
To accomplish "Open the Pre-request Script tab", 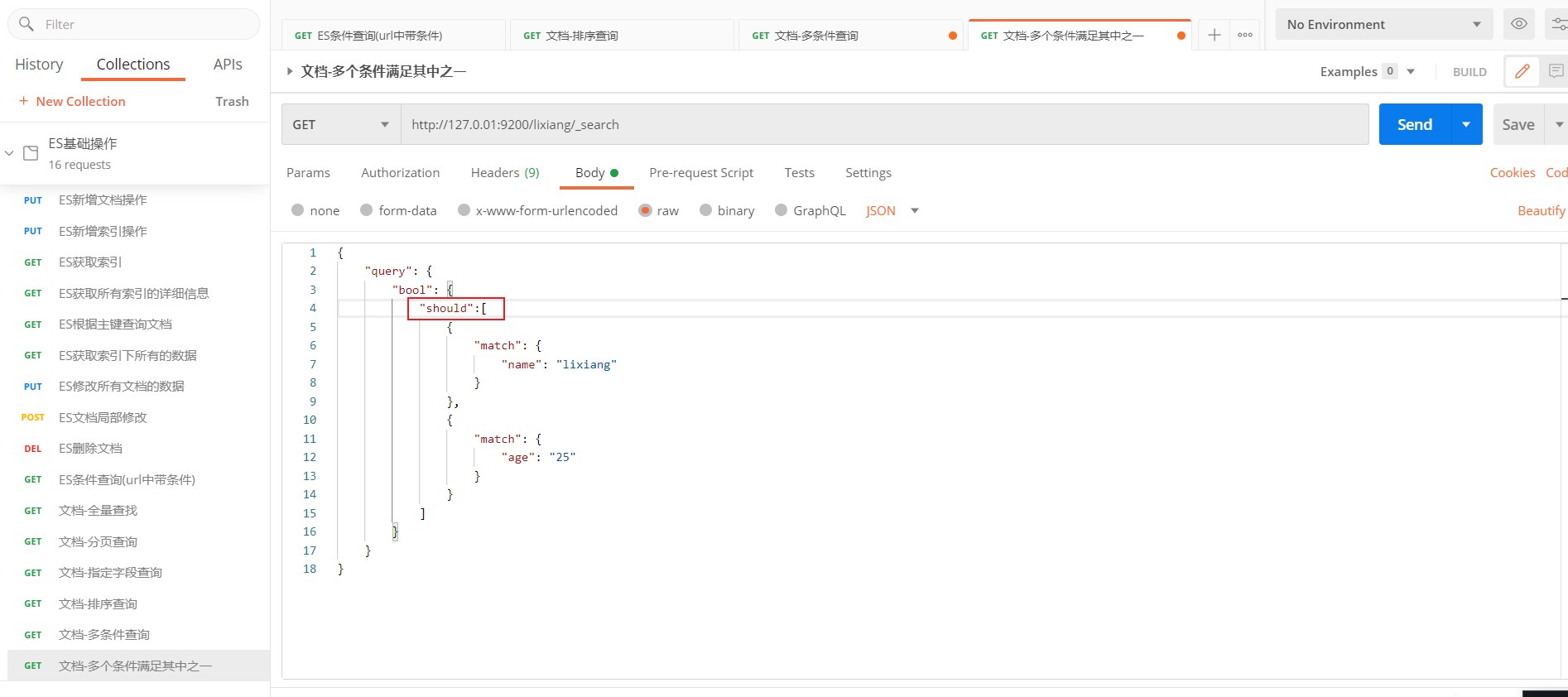I will (x=701, y=172).
